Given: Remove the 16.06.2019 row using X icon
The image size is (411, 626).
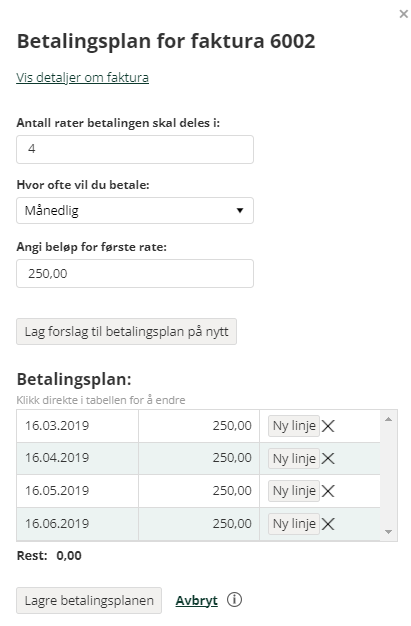Looking at the screenshot, I should click(328, 524).
